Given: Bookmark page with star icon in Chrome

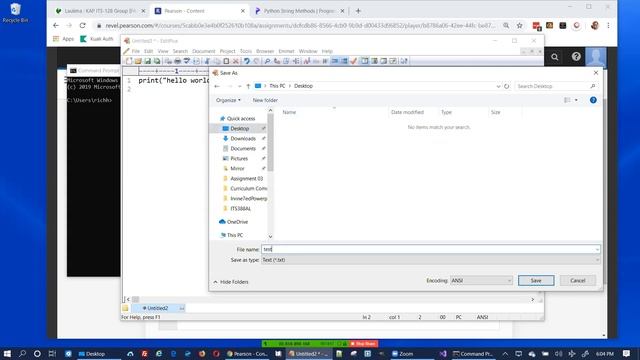Looking at the screenshot, I should coord(519,25).
